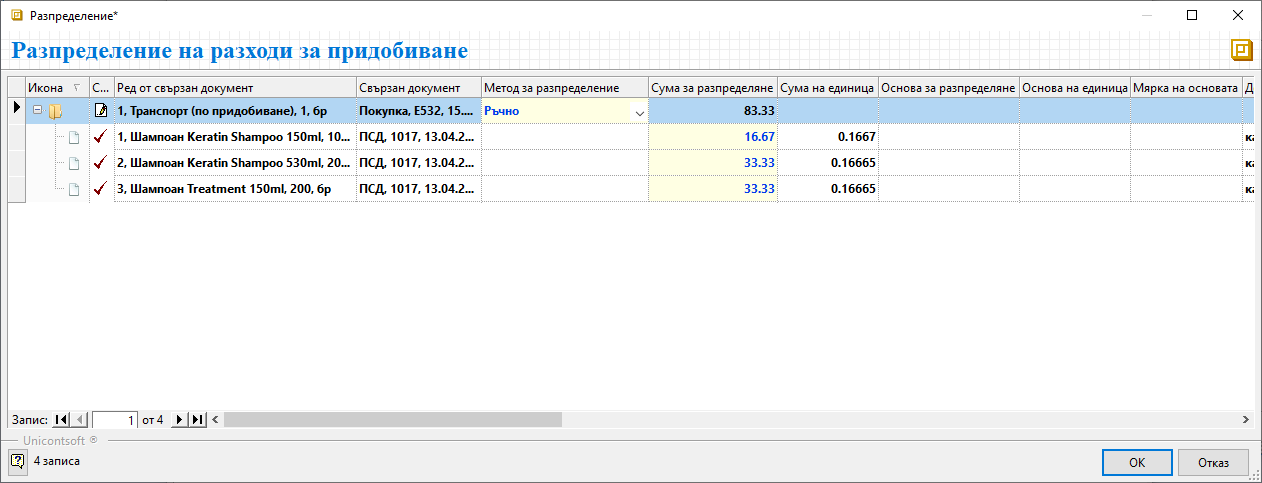Click the Свързан документ column header
Image resolution: width=1262 pixels, height=483 pixels.
point(418,87)
